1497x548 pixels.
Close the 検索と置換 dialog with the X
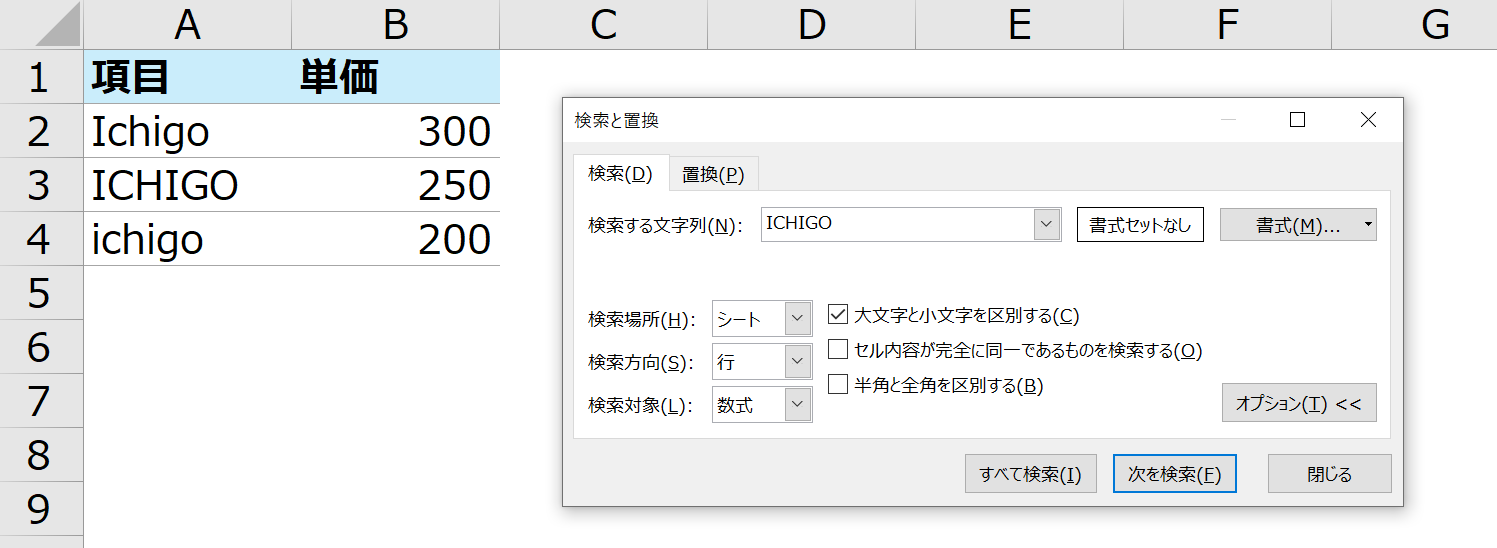(1369, 120)
